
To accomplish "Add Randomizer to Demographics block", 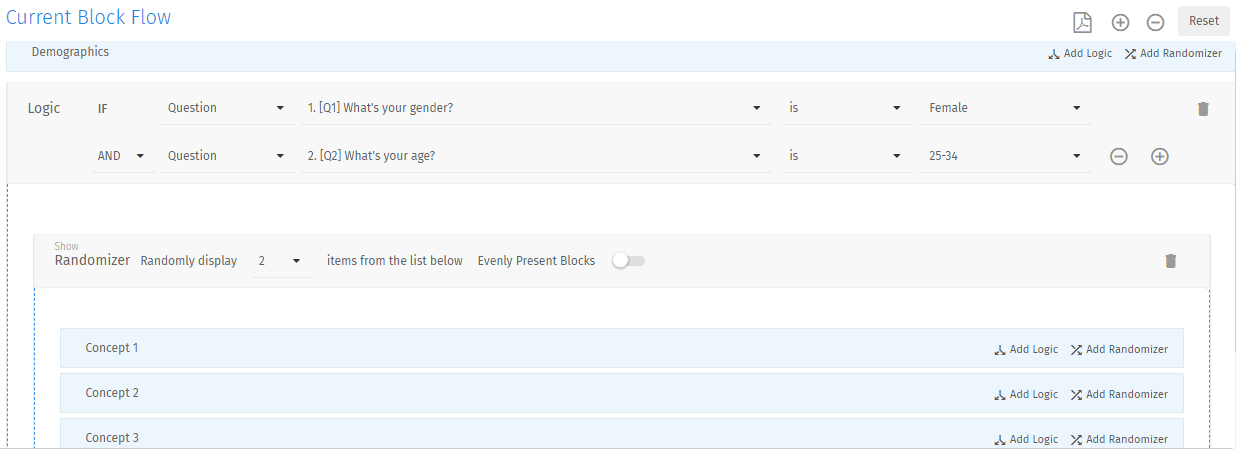I will 1173,54.
